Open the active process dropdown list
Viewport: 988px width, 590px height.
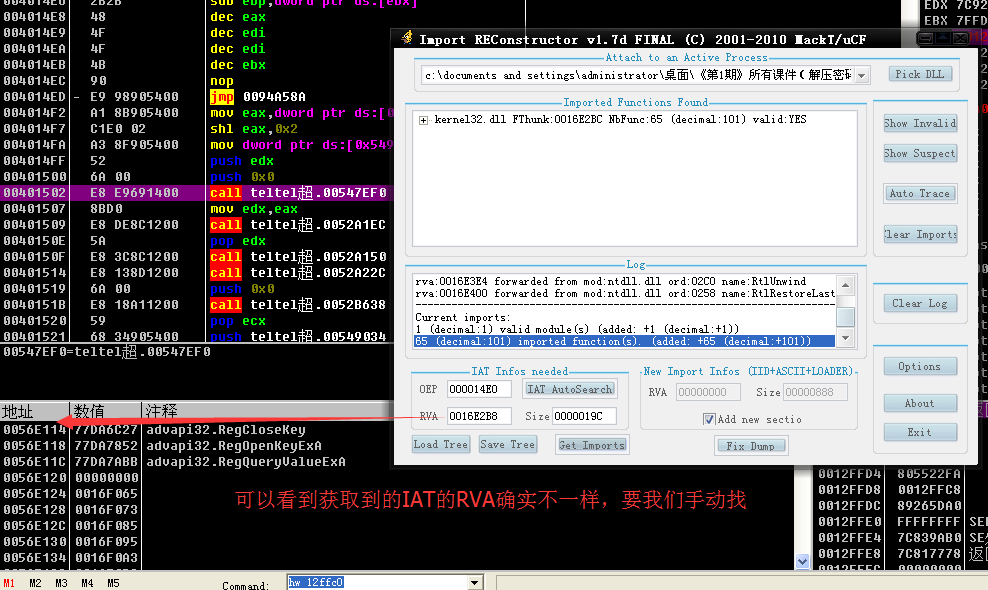(862, 75)
